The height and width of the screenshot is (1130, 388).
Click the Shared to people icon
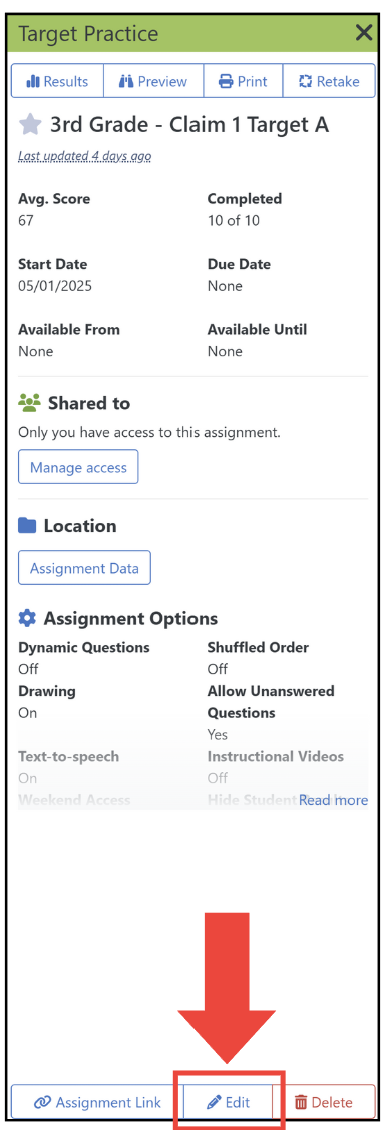[29, 403]
